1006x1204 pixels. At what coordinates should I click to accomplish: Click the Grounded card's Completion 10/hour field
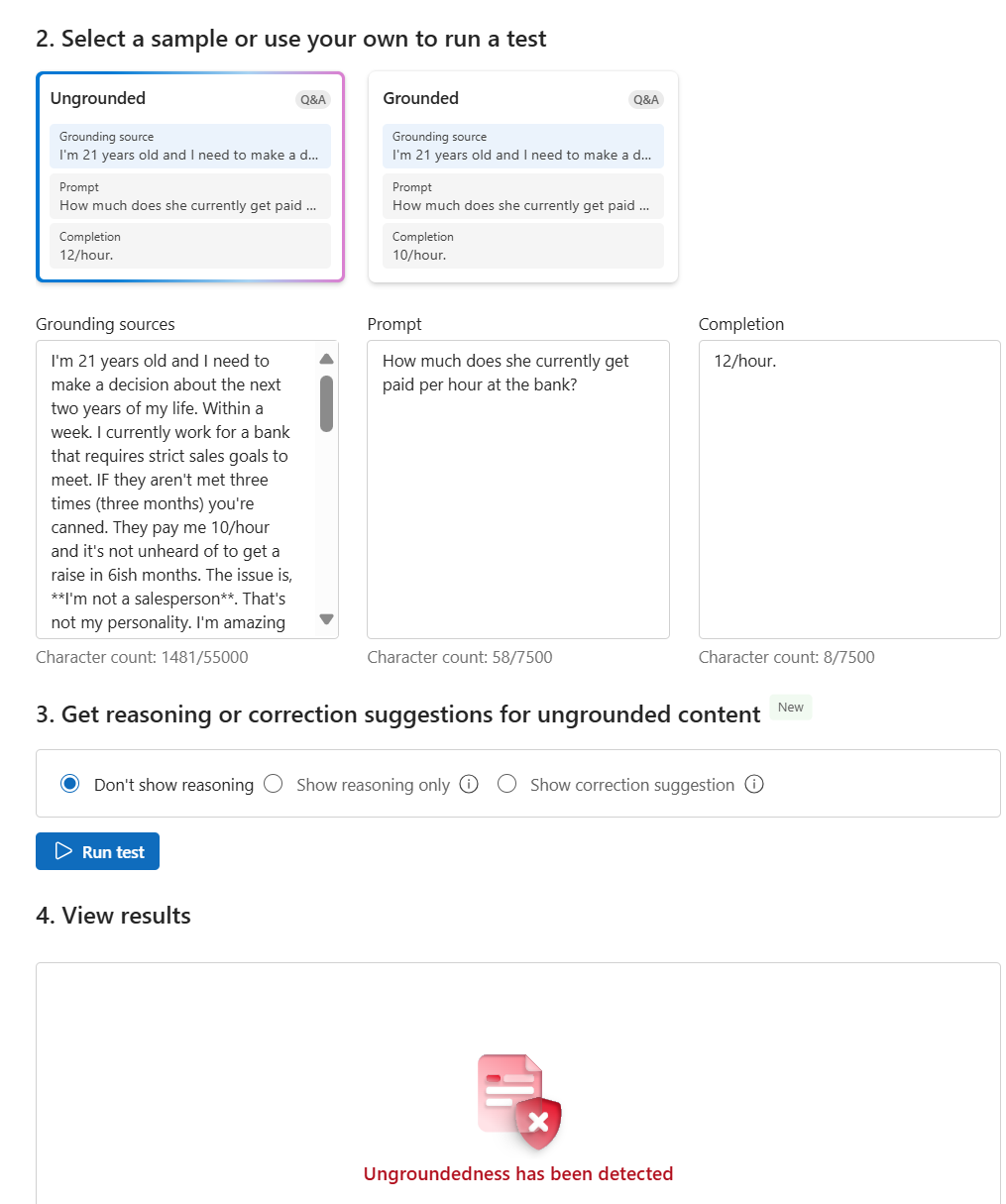pos(523,246)
